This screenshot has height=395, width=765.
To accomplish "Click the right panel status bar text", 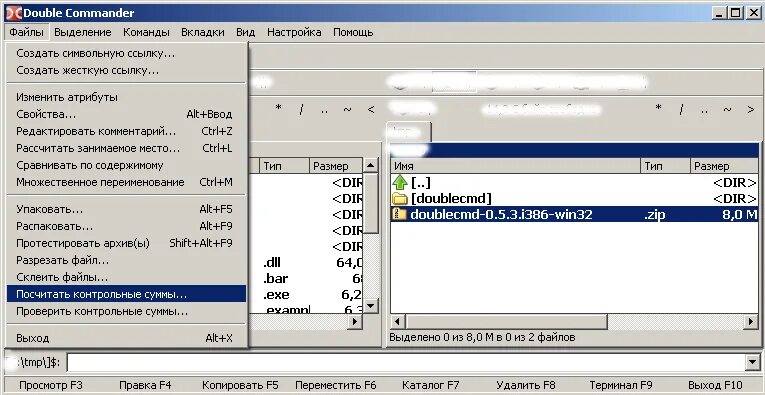I will coord(482,337).
